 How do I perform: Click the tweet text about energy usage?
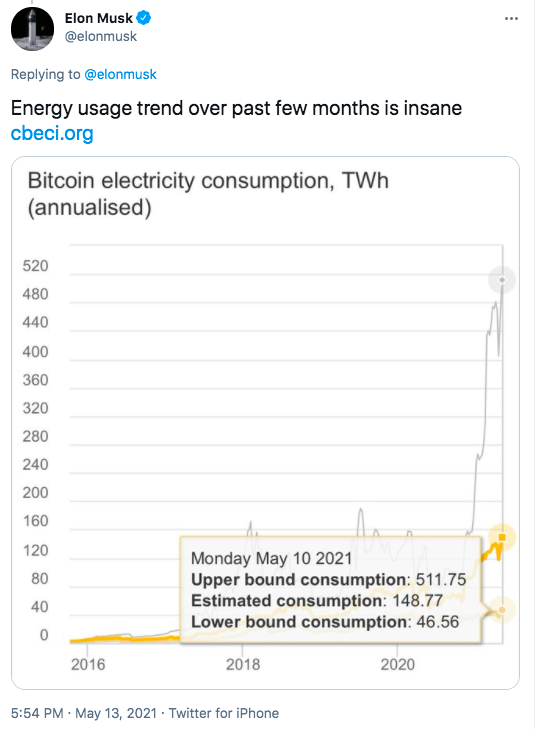(236, 108)
